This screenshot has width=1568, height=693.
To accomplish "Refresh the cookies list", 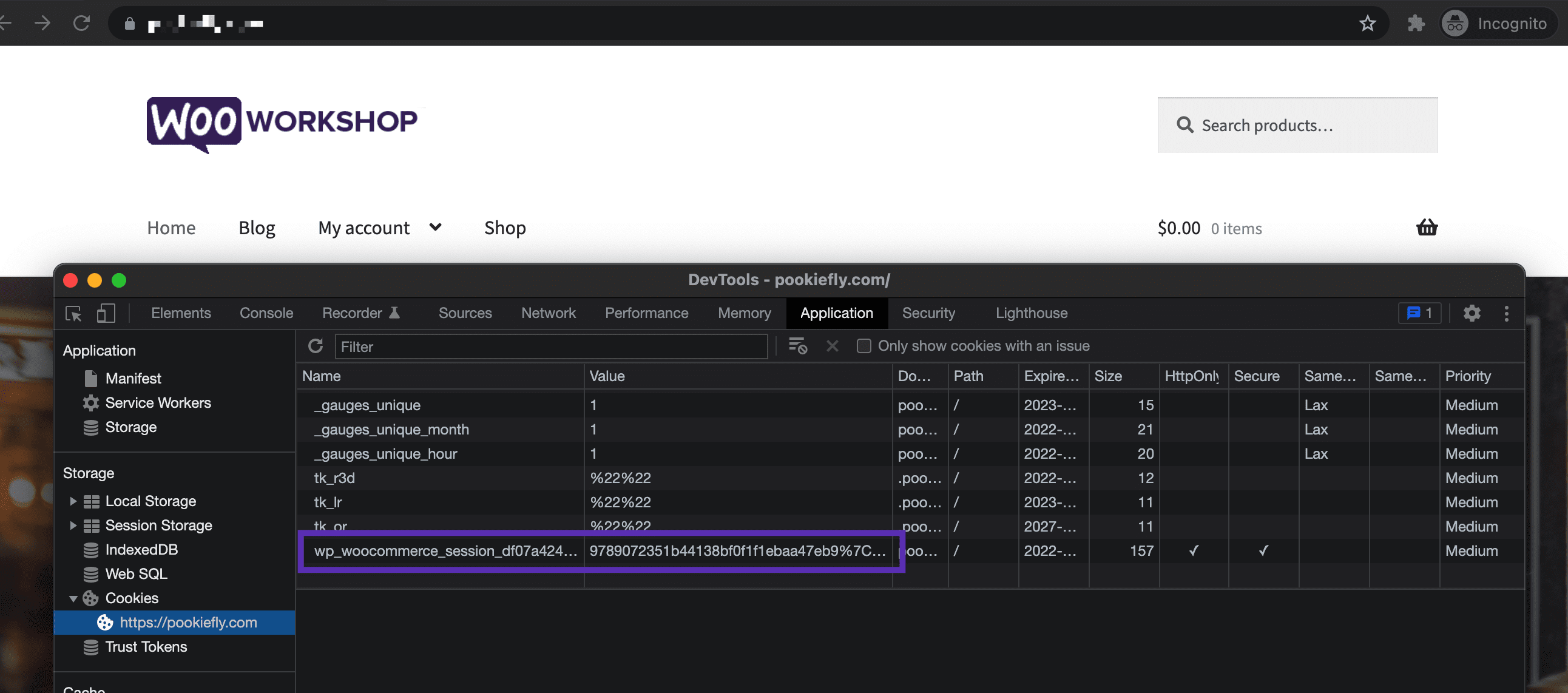I will pos(316,346).
